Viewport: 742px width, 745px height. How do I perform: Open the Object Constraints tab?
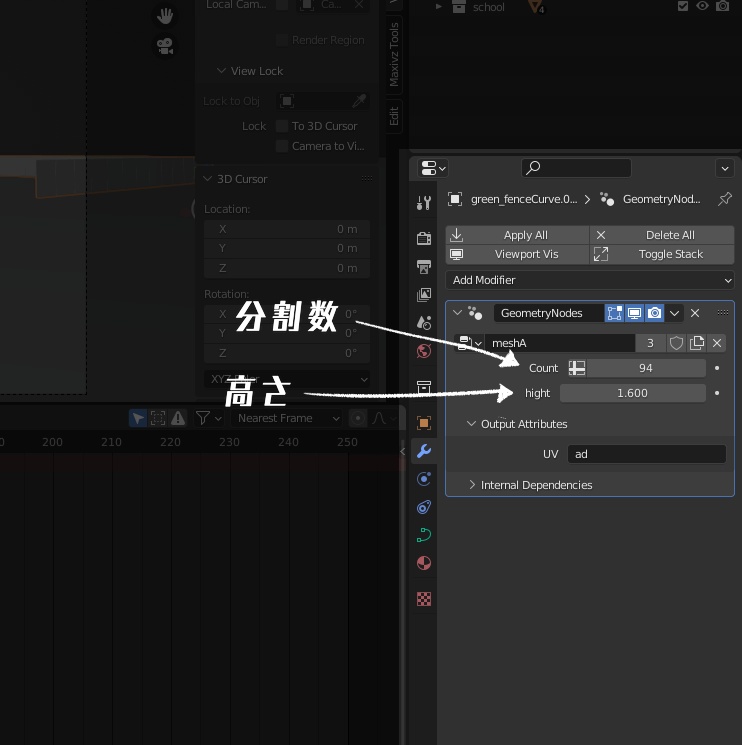pyautogui.click(x=424, y=507)
